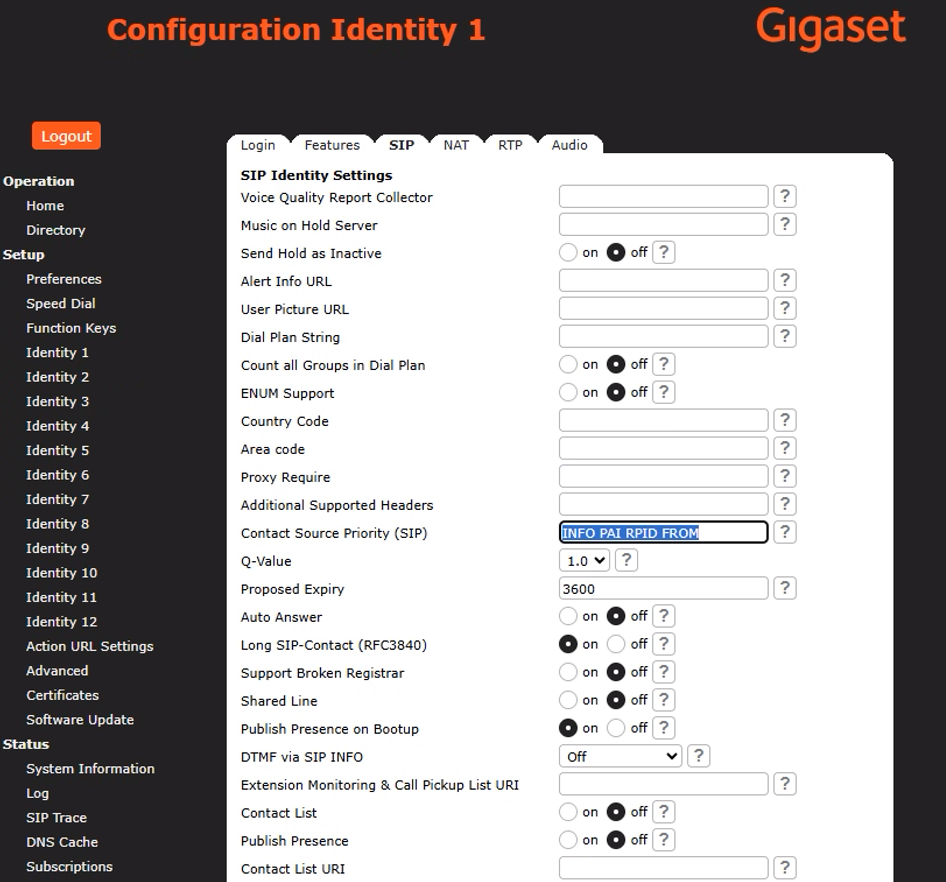Image resolution: width=946 pixels, height=882 pixels.
Task: Expand the Q-Value dropdown
Action: point(584,561)
